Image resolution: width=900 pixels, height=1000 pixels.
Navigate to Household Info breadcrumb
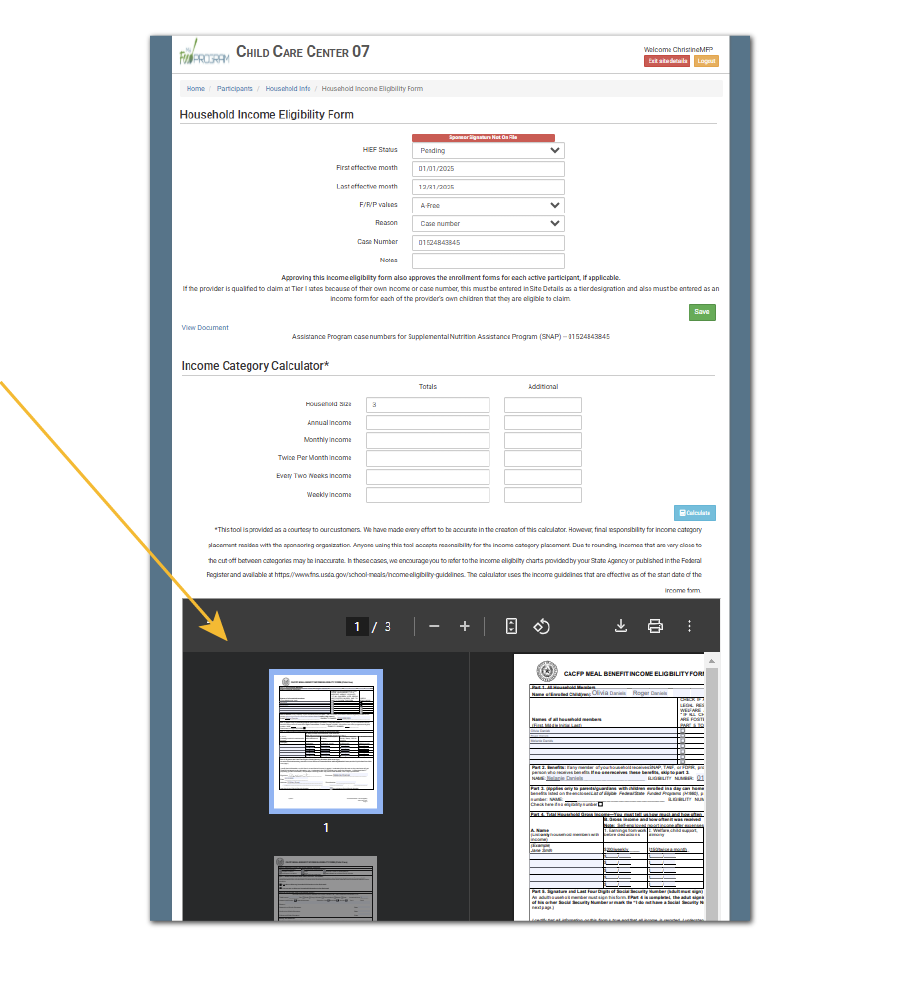(x=287, y=89)
